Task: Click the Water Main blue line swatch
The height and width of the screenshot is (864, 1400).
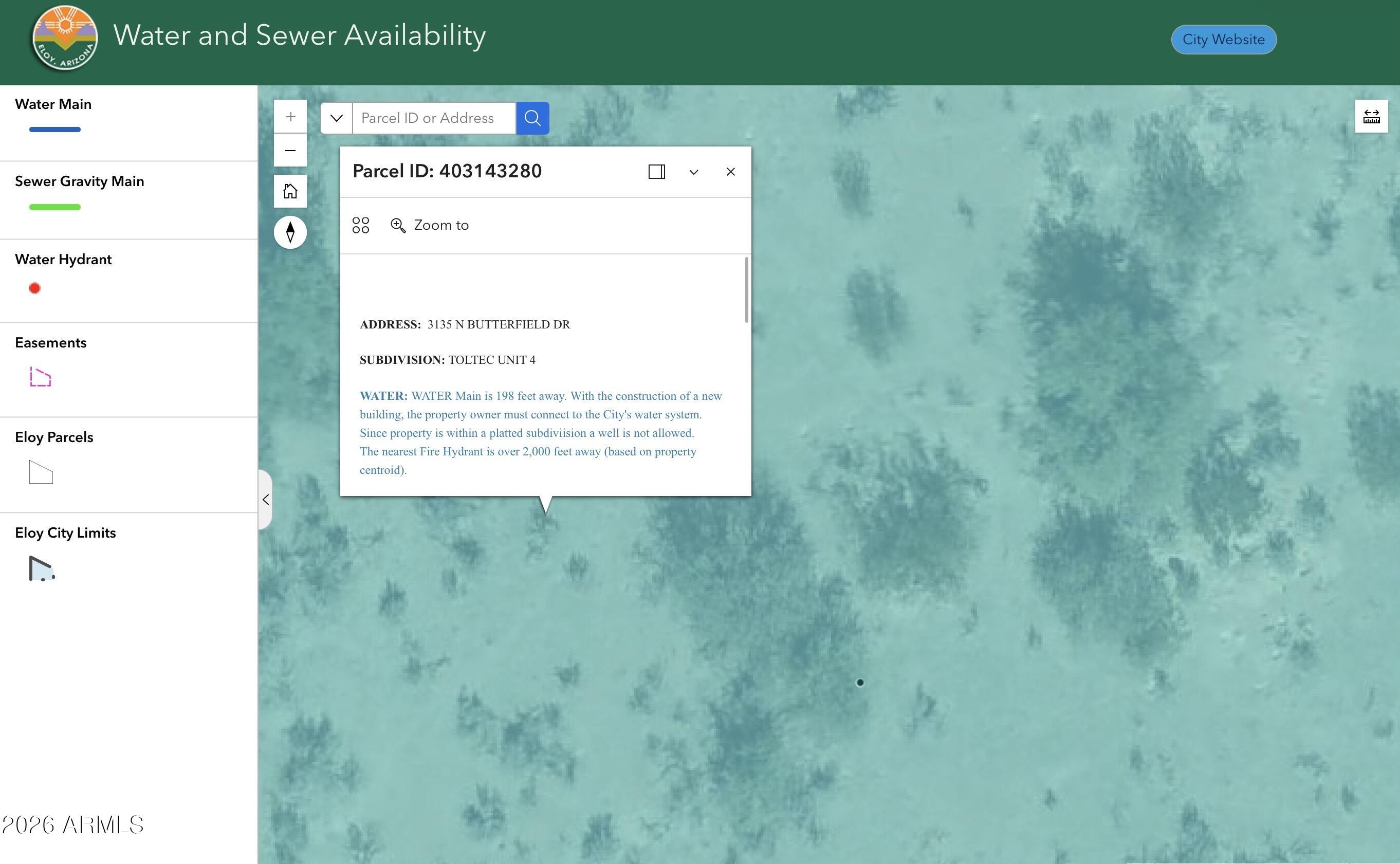Action: (55, 130)
